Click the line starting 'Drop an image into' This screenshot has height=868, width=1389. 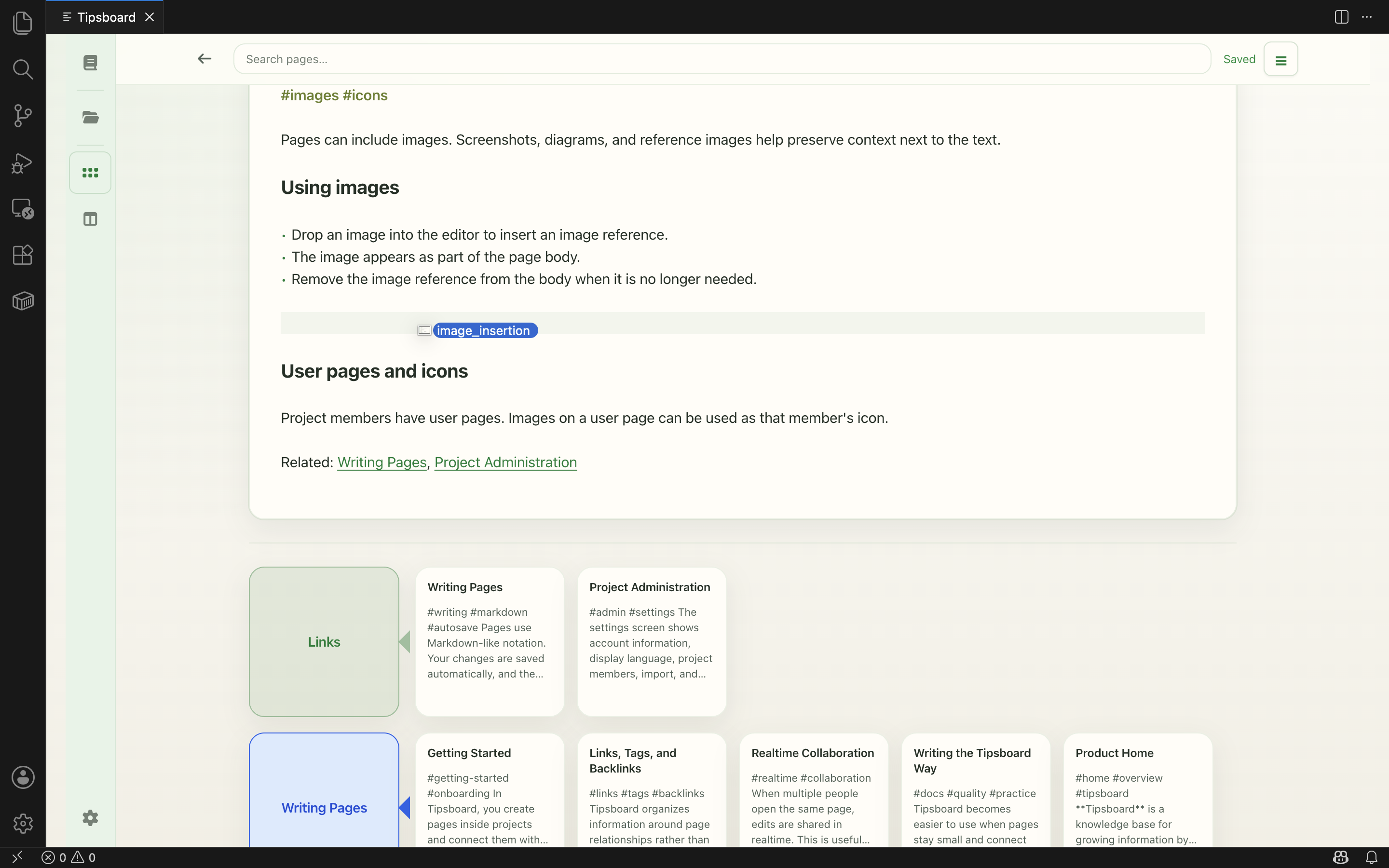[479, 235]
